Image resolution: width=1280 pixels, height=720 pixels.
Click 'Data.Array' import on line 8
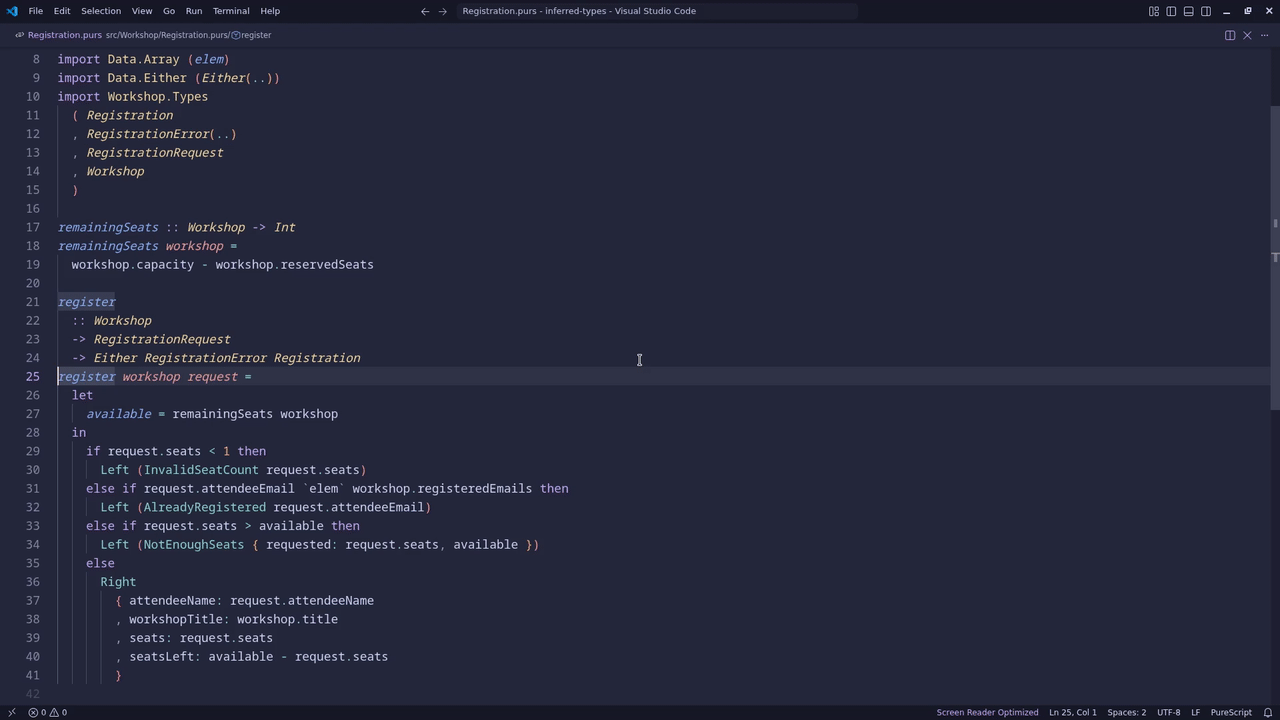click(x=144, y=59)
